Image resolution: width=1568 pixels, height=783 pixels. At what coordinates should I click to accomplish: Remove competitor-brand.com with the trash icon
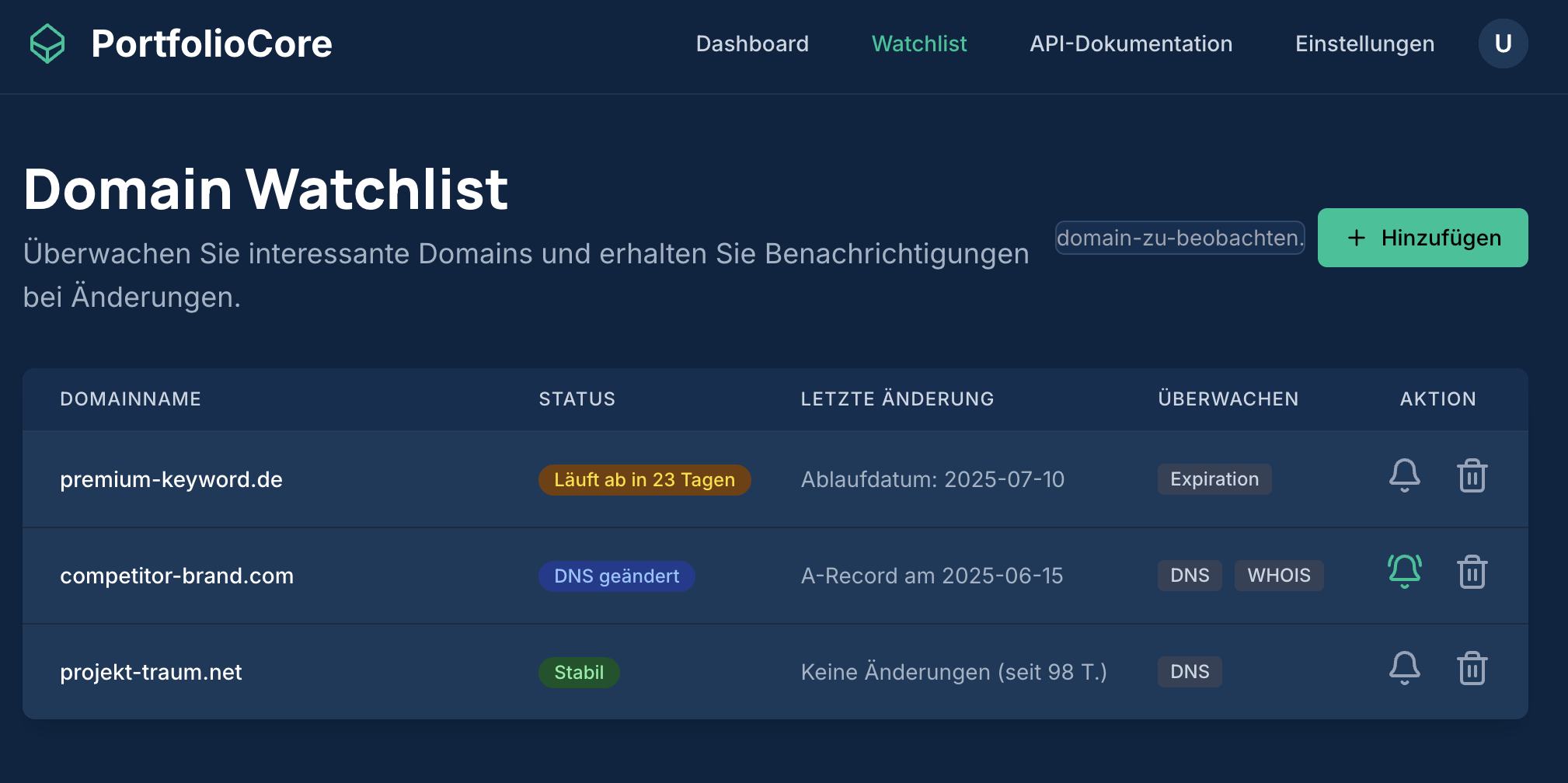(1472, 572)
